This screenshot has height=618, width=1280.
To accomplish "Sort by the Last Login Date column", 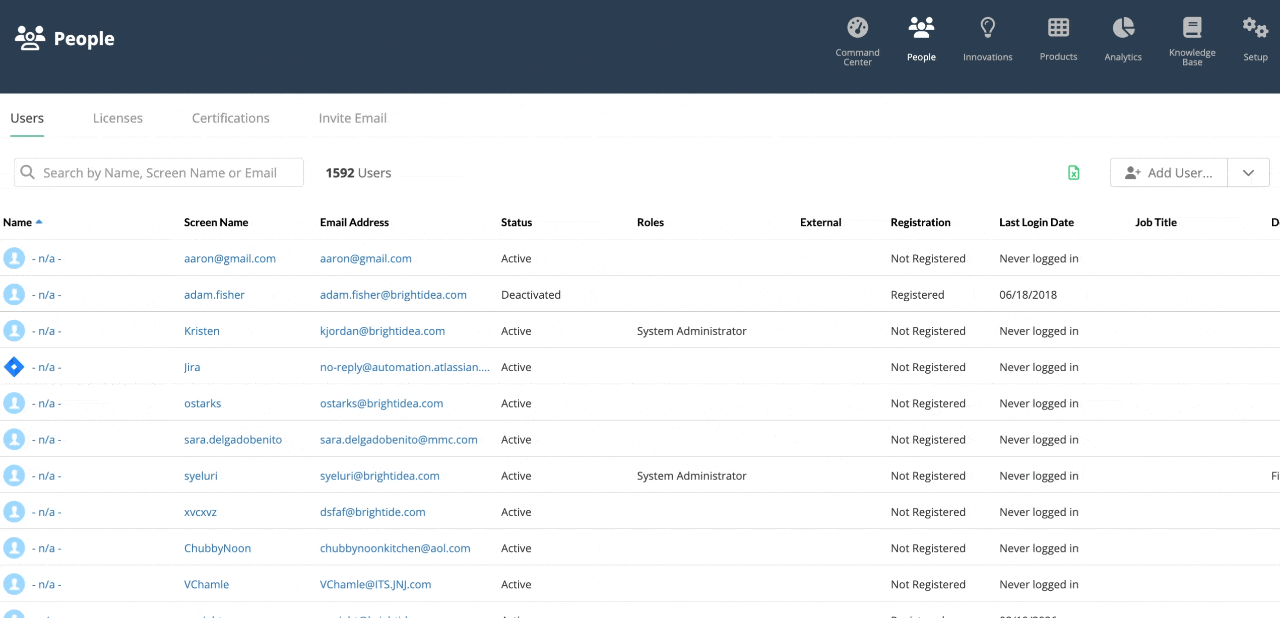I will [x=1036, y=222].
